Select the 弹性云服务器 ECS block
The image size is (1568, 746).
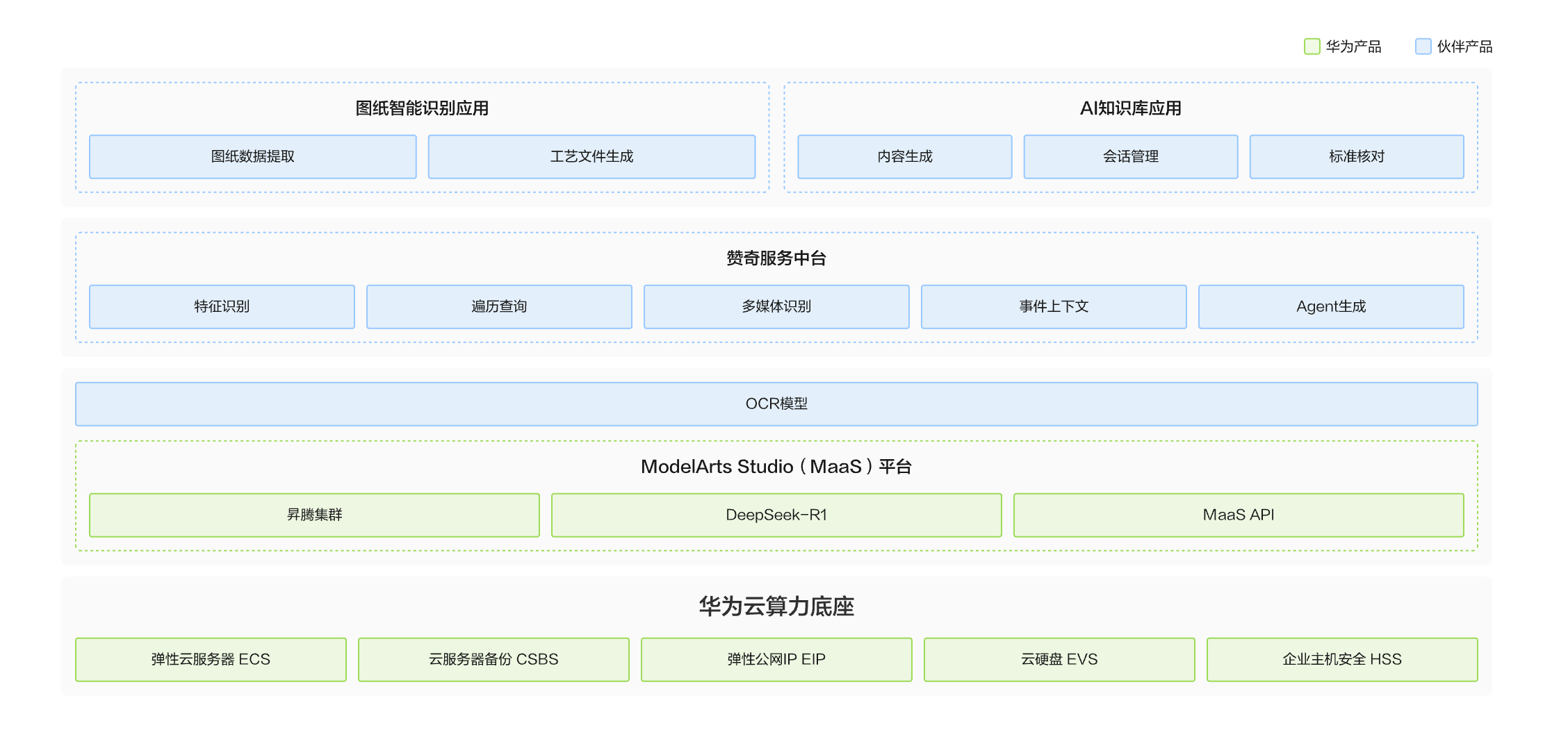coord(211,659)
